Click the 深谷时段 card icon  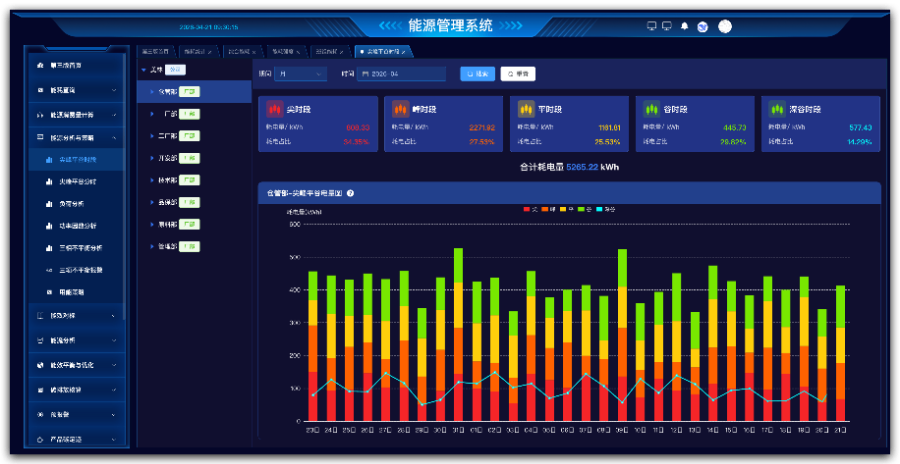click(x=777, y=109)
